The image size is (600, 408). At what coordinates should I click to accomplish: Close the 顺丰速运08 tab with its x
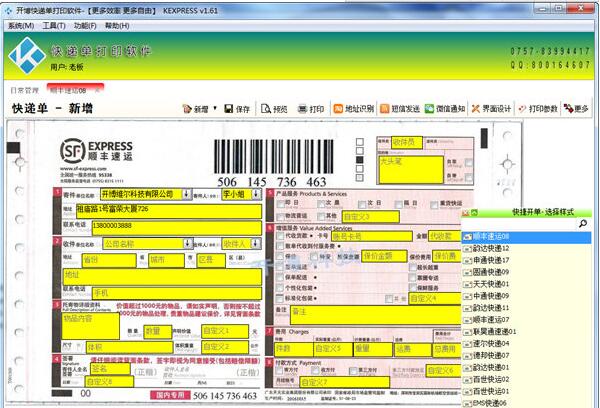(97, 90)
